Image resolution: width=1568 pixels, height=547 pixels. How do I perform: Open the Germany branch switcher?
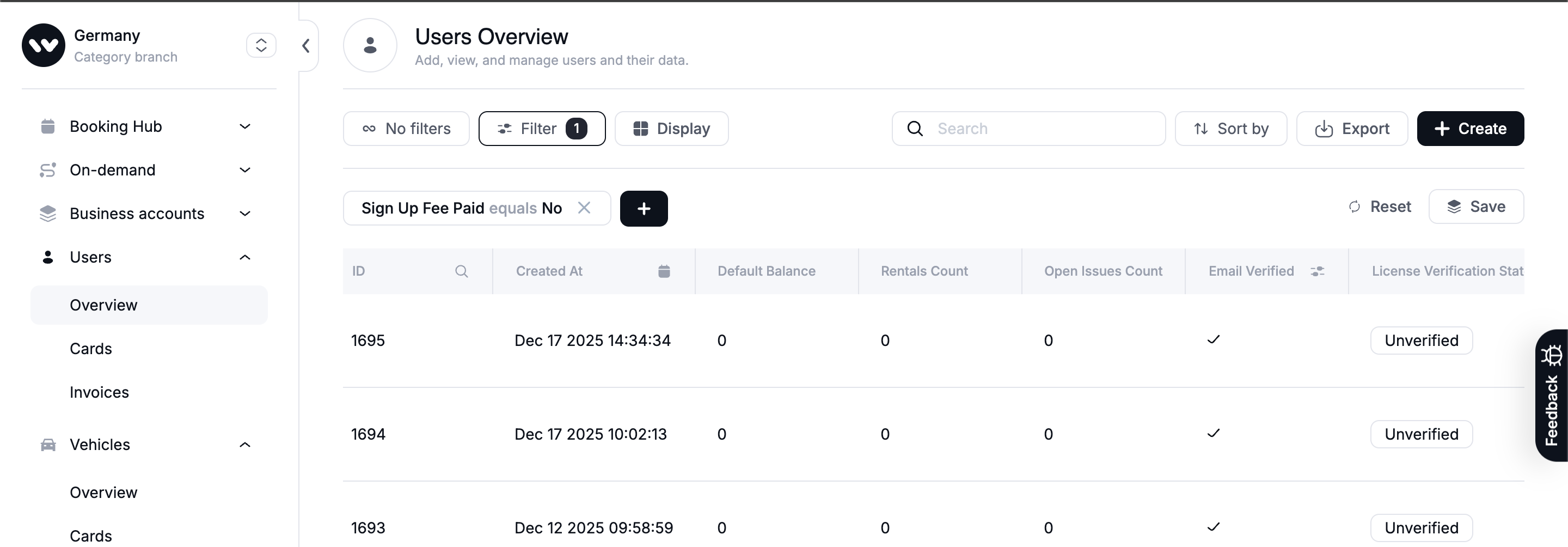261,45
